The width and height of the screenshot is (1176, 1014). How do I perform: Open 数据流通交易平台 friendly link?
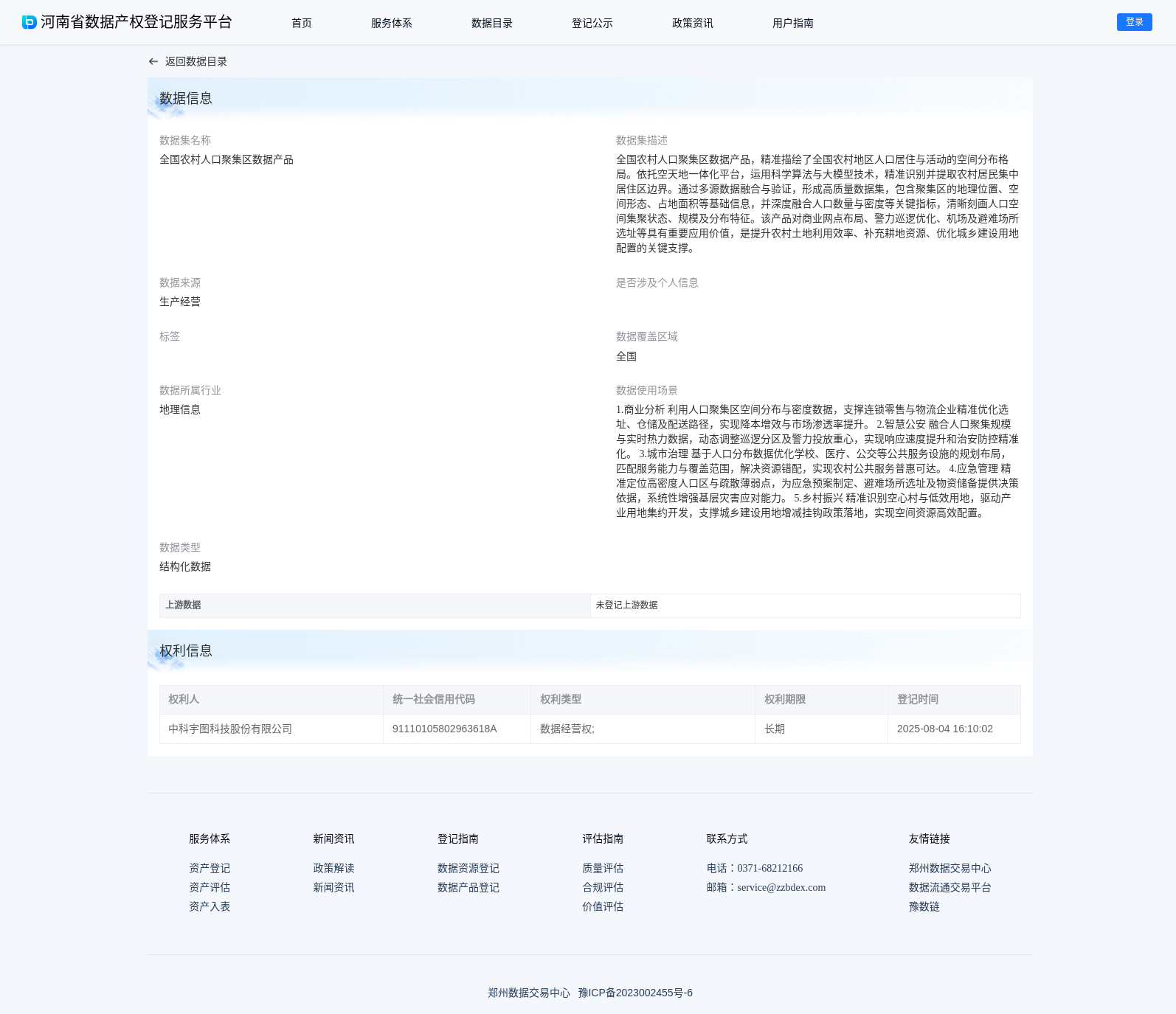pos(950,887)
